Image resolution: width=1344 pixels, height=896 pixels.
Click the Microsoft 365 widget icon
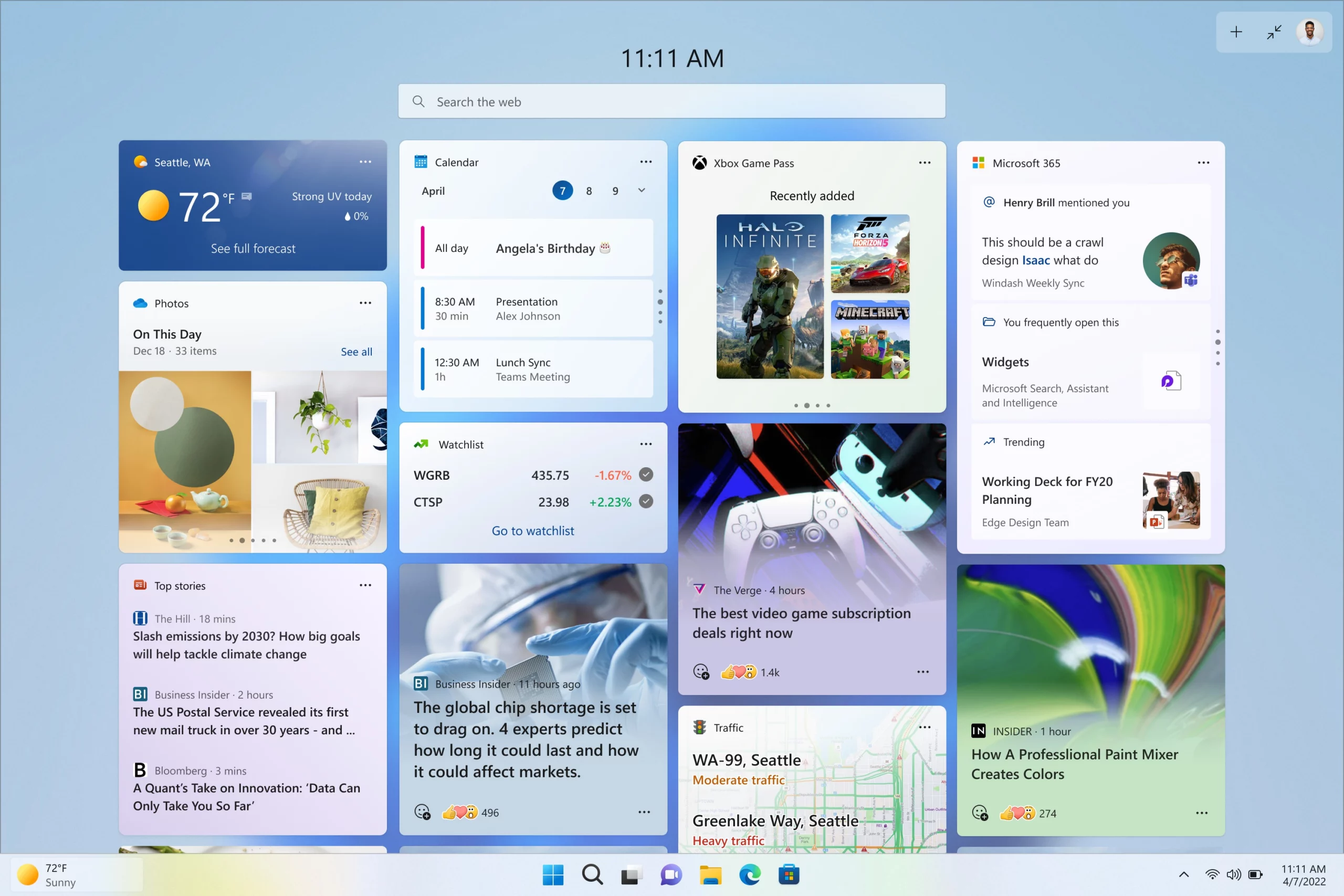(x=979, y=162)
